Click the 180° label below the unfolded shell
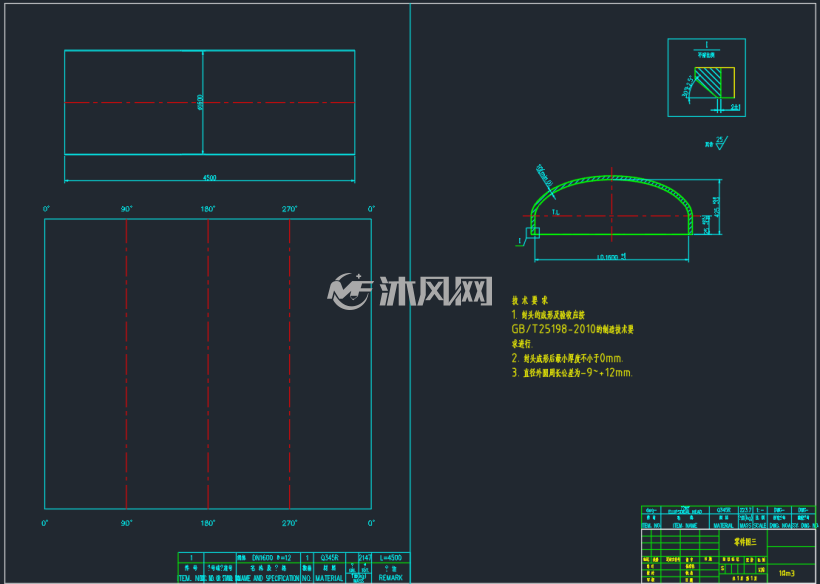The height and width of the screenshot is (584, 820). 208,523
